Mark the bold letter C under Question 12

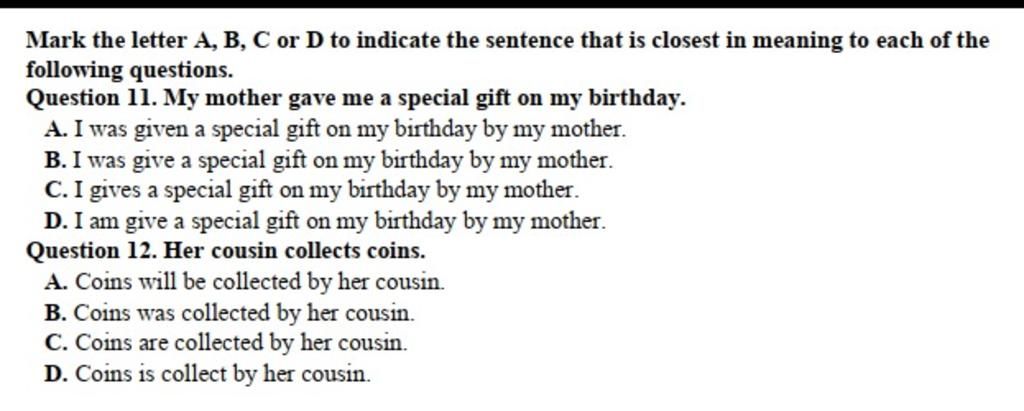tap(54, 343)
